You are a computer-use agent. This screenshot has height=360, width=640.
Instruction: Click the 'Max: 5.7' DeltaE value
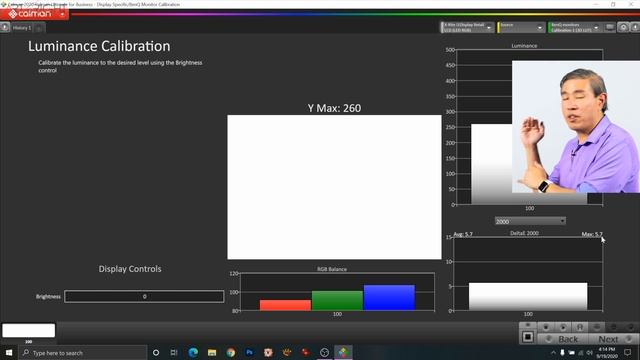[x=592, y=234]
